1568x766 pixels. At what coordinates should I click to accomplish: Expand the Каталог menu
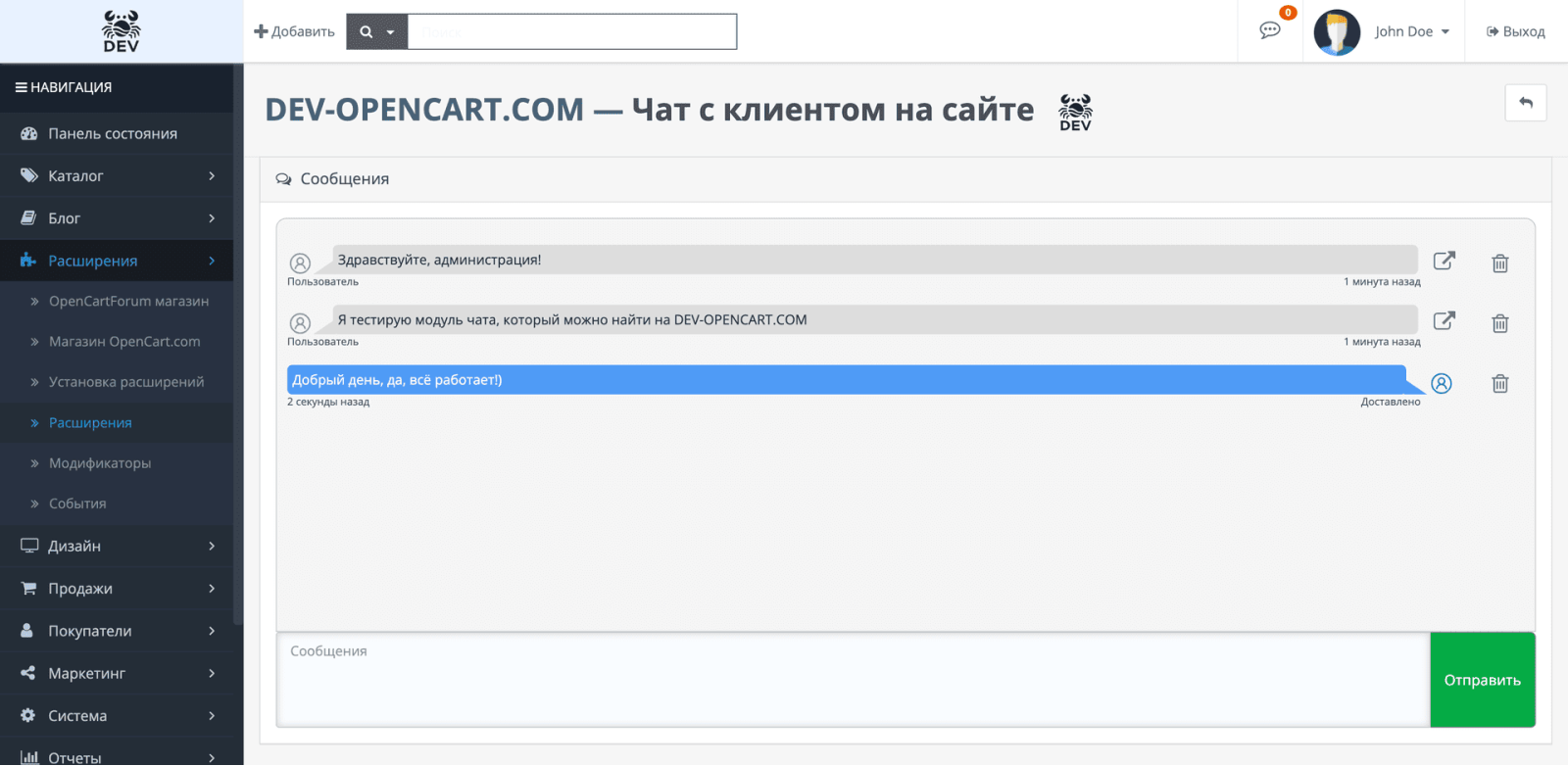coord(117,175)
